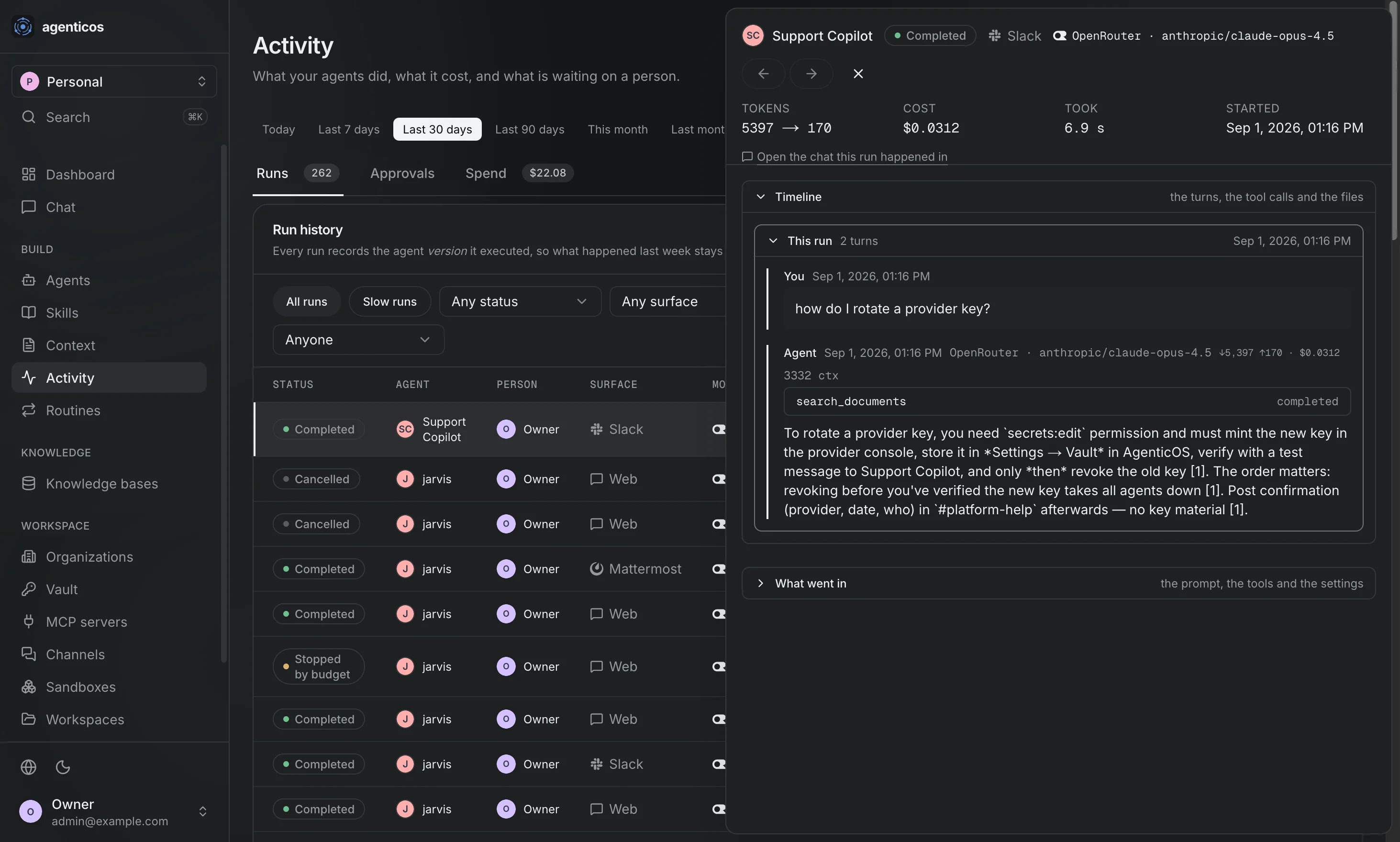Click the PERSON column header
Screen dimensions: 1400x842
pyautogui.click(x=517, y=384)
